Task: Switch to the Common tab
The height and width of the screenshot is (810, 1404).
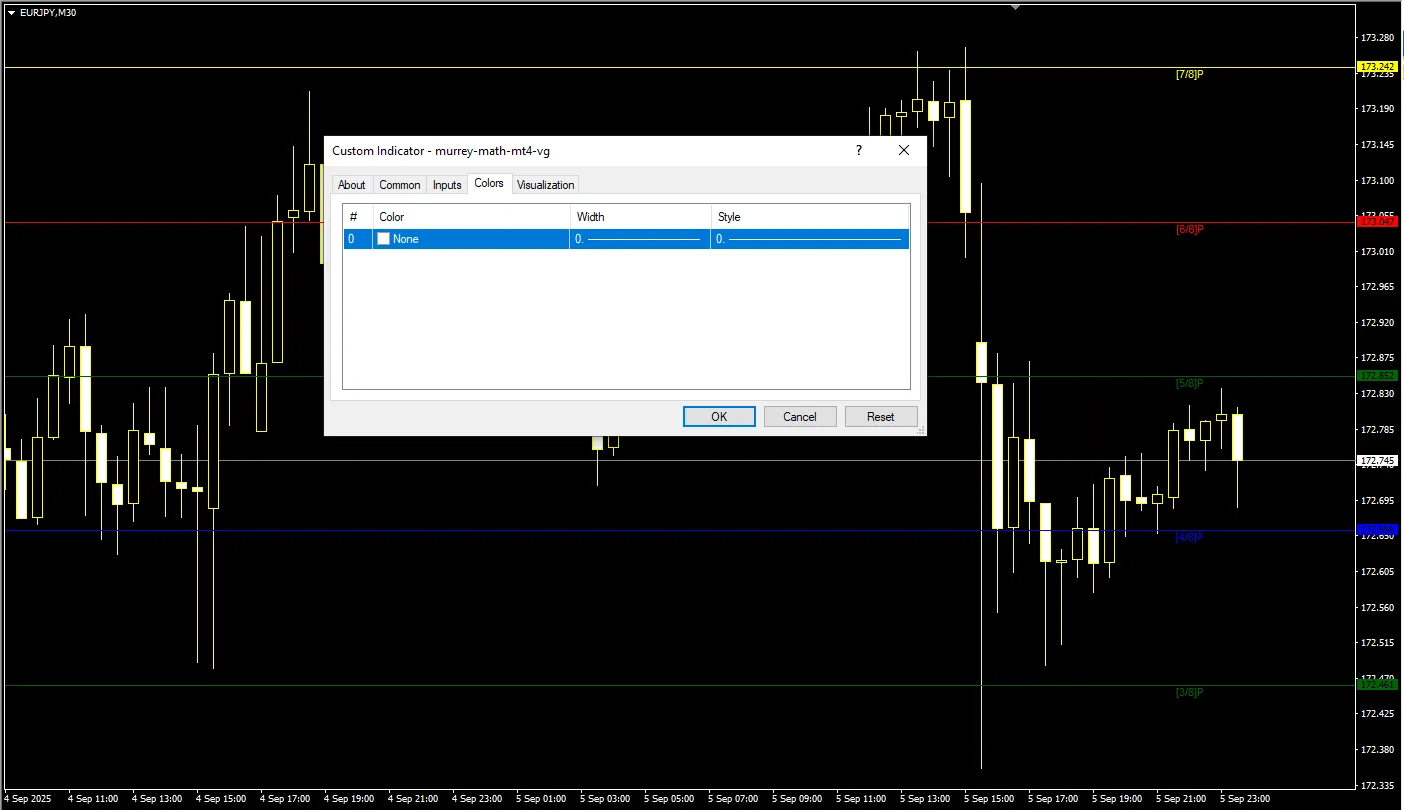Action: (x=399, y=185)
